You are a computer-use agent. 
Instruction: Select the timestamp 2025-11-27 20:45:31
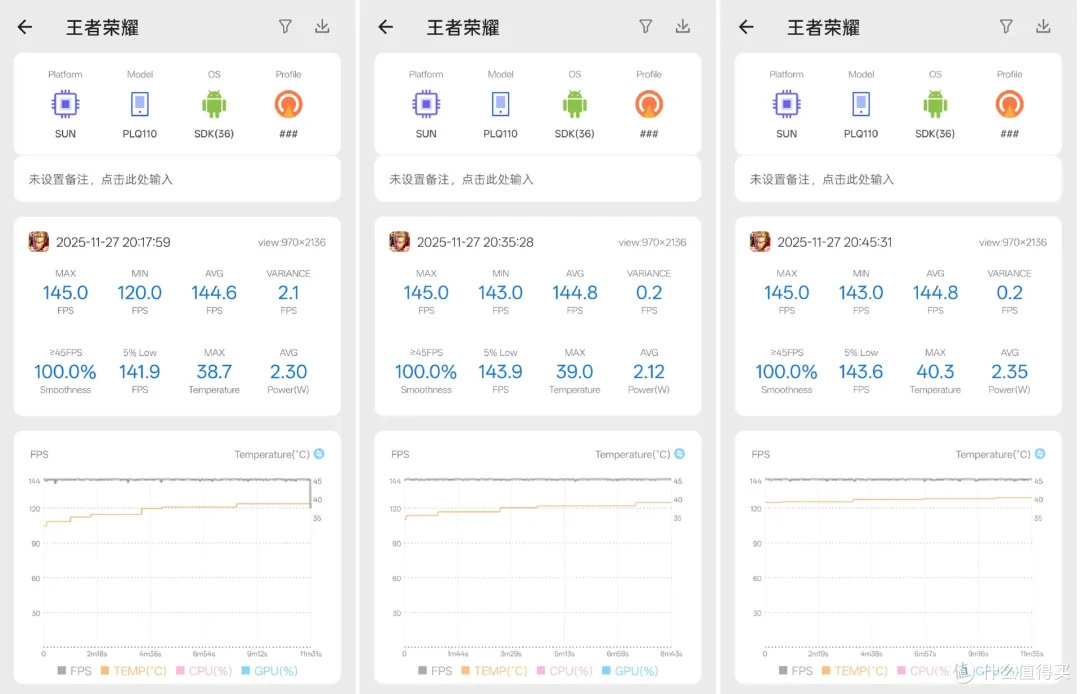click(x=835, y=242)
